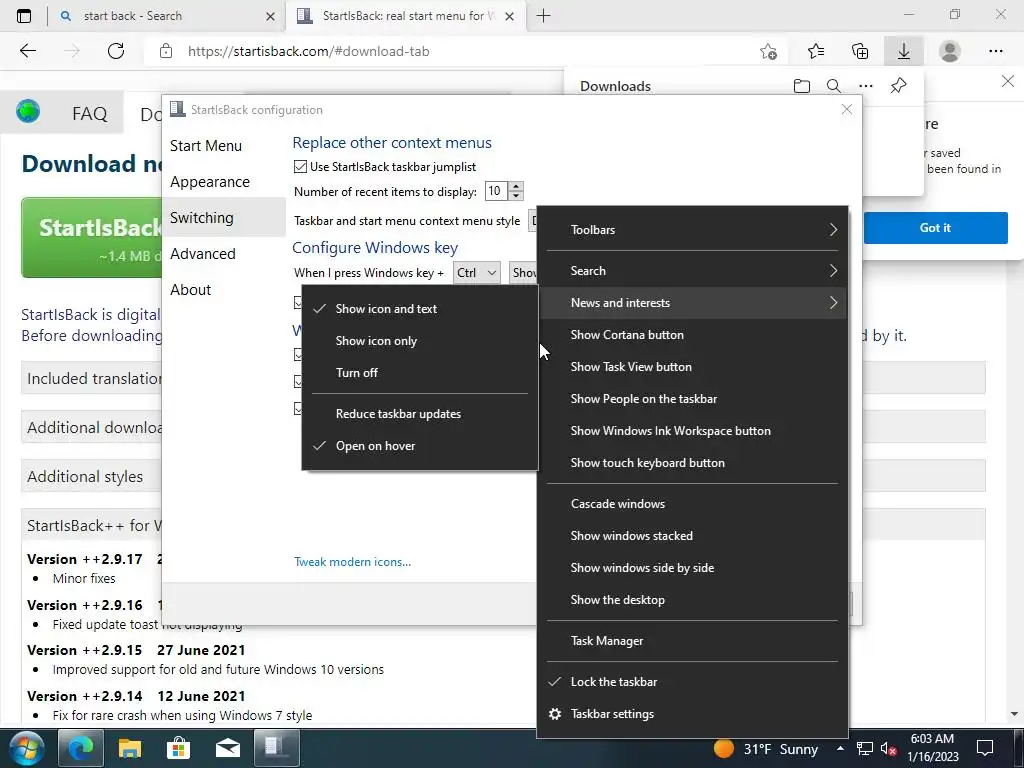Open the Ctrl modifier key dropdown
This screenshot has width=1024, height=768.
477,273
